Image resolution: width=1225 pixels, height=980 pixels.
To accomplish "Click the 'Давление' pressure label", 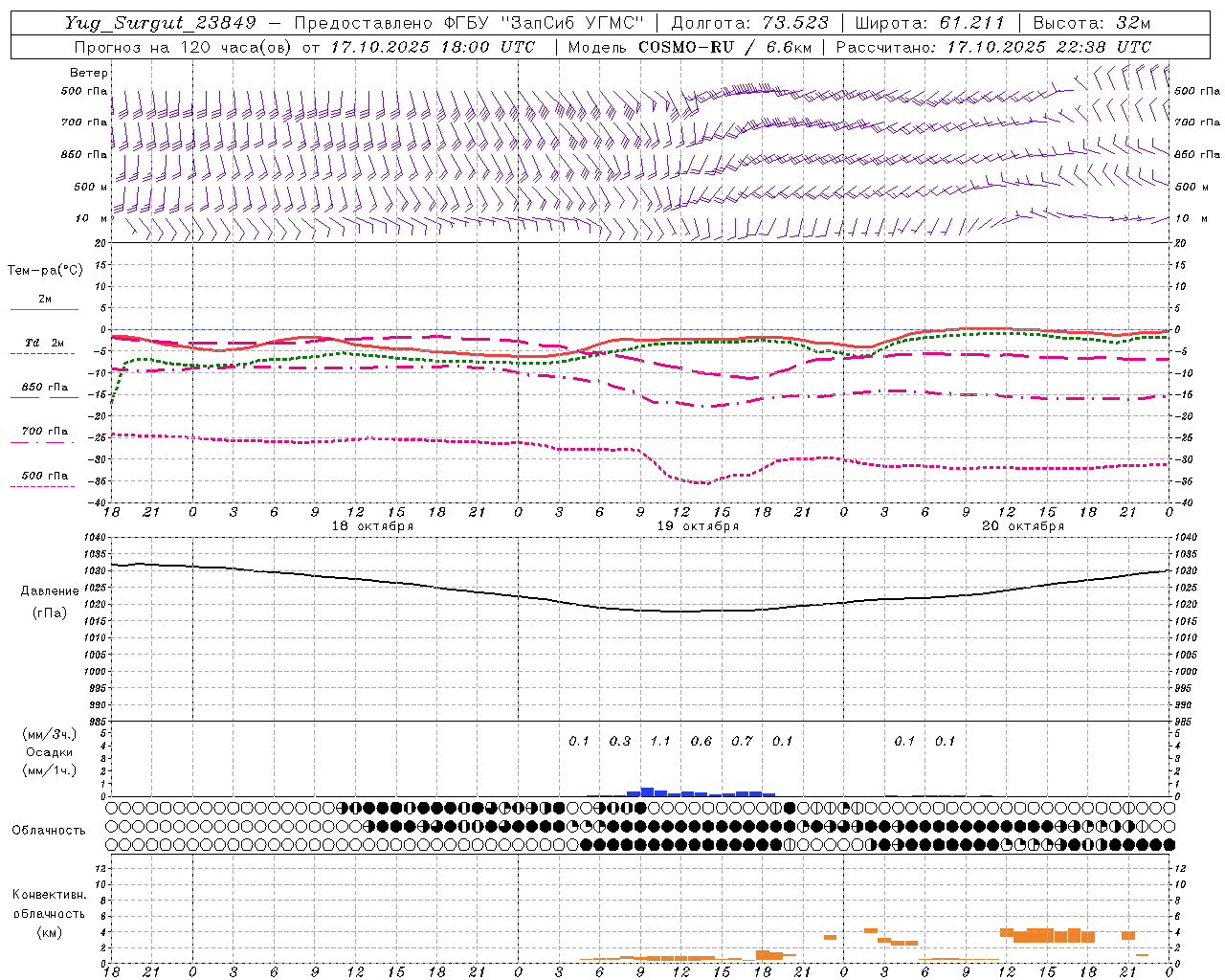I will click(x=50, y=591).
